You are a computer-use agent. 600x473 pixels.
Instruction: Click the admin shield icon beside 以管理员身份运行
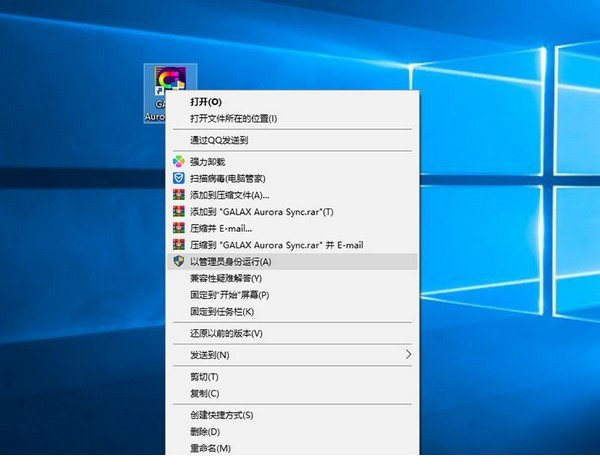(178, 261)
